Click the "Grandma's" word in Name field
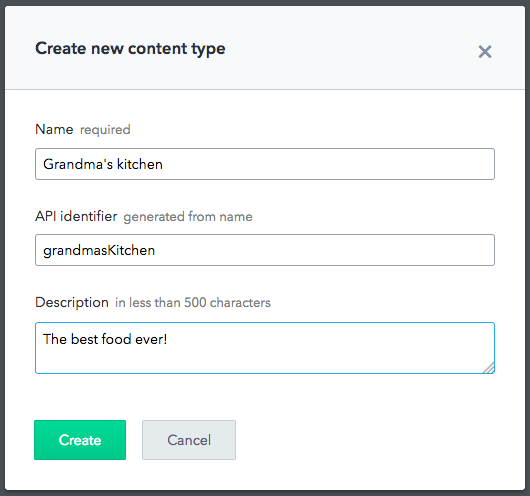The width and height of the screenshot is (530, 496). click(x=78, y=164)
